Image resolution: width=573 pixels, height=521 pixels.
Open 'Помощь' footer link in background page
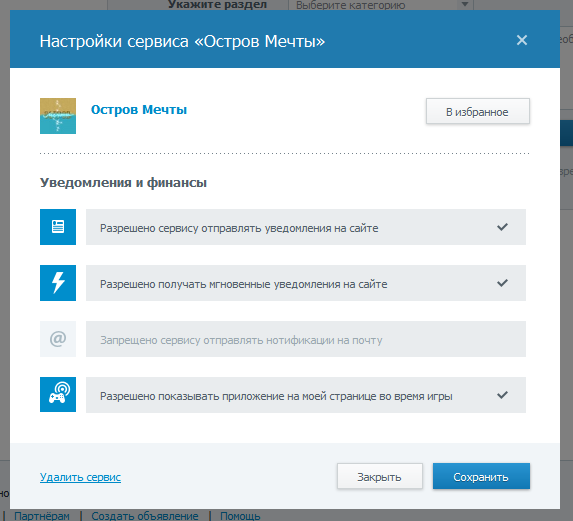pyautogui.click(x=240, y=516)
